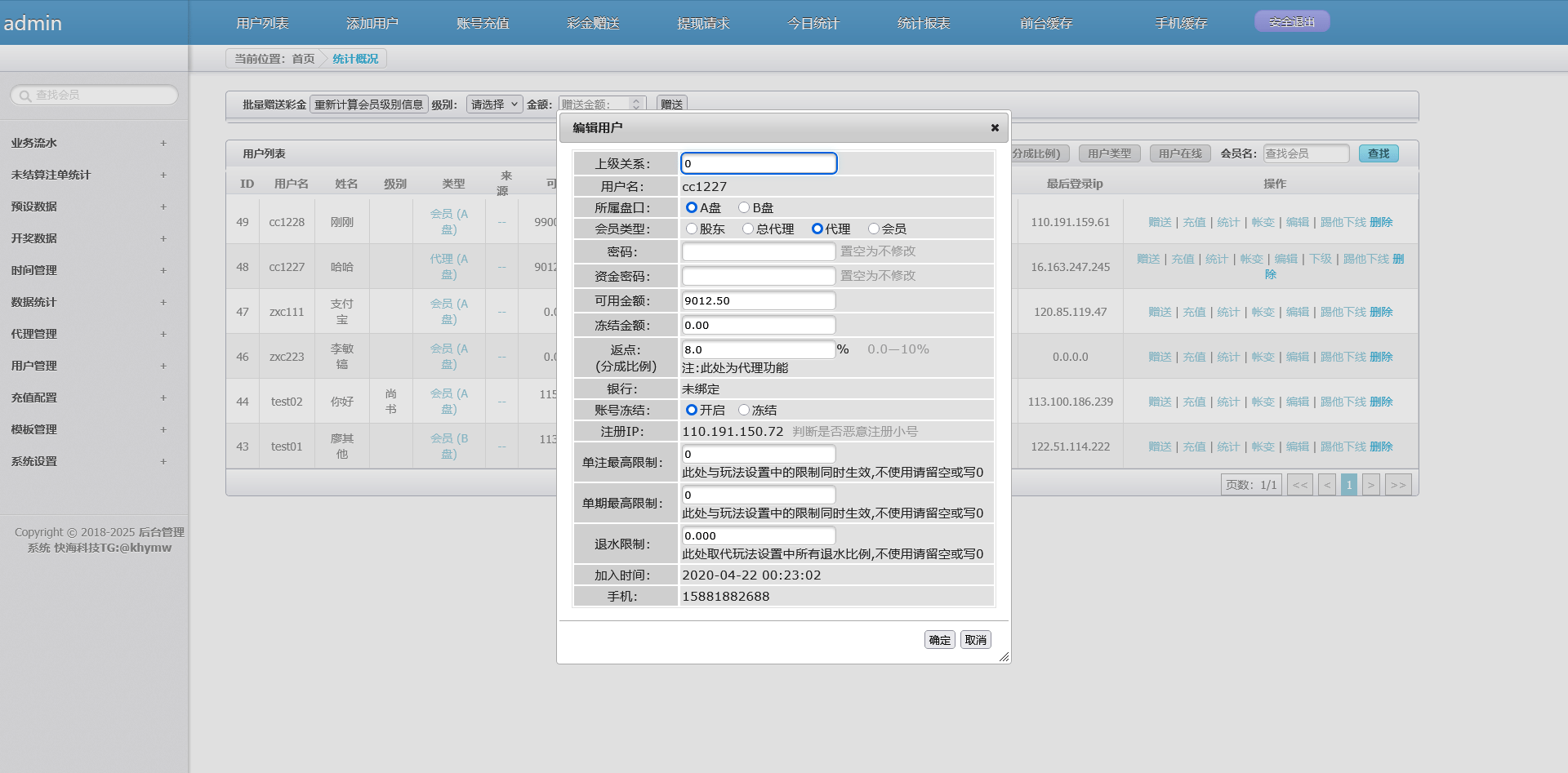Click the magnifier icon in the sidebar search box
This screenshot has height=773, width=1568.
click(24, 95)
